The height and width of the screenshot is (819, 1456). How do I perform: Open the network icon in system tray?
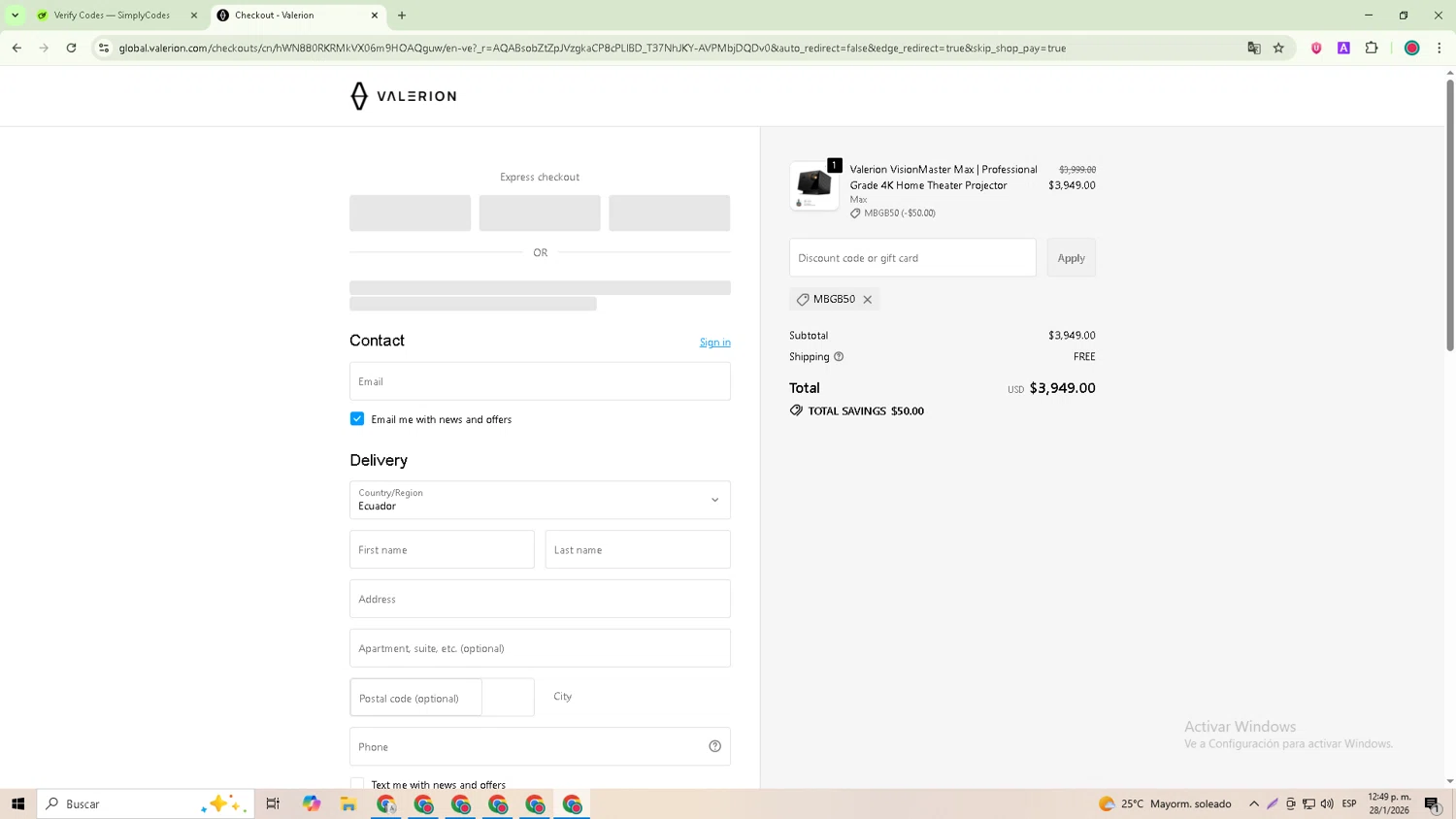click(1308, 803)
